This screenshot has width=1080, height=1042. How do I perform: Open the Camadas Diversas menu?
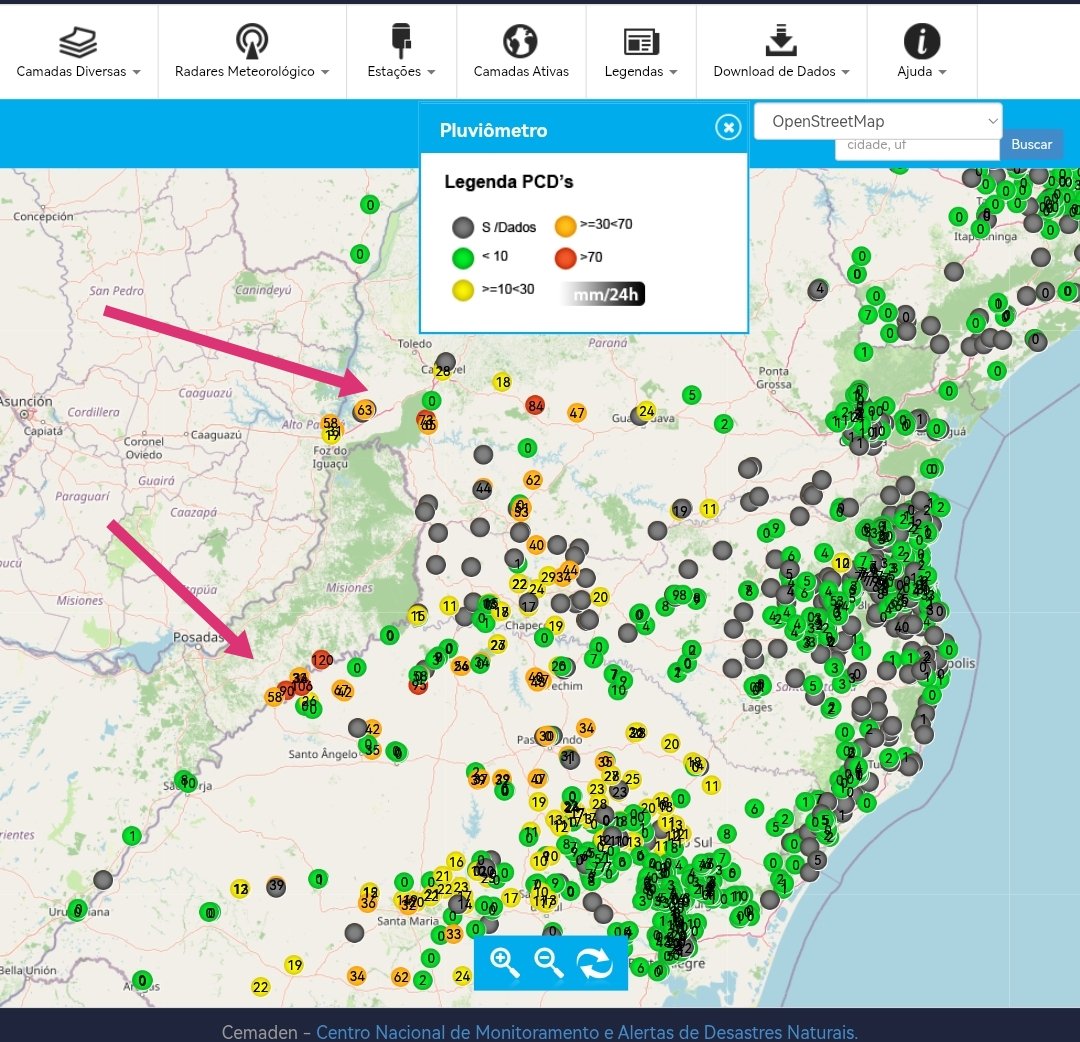(78, 72)
